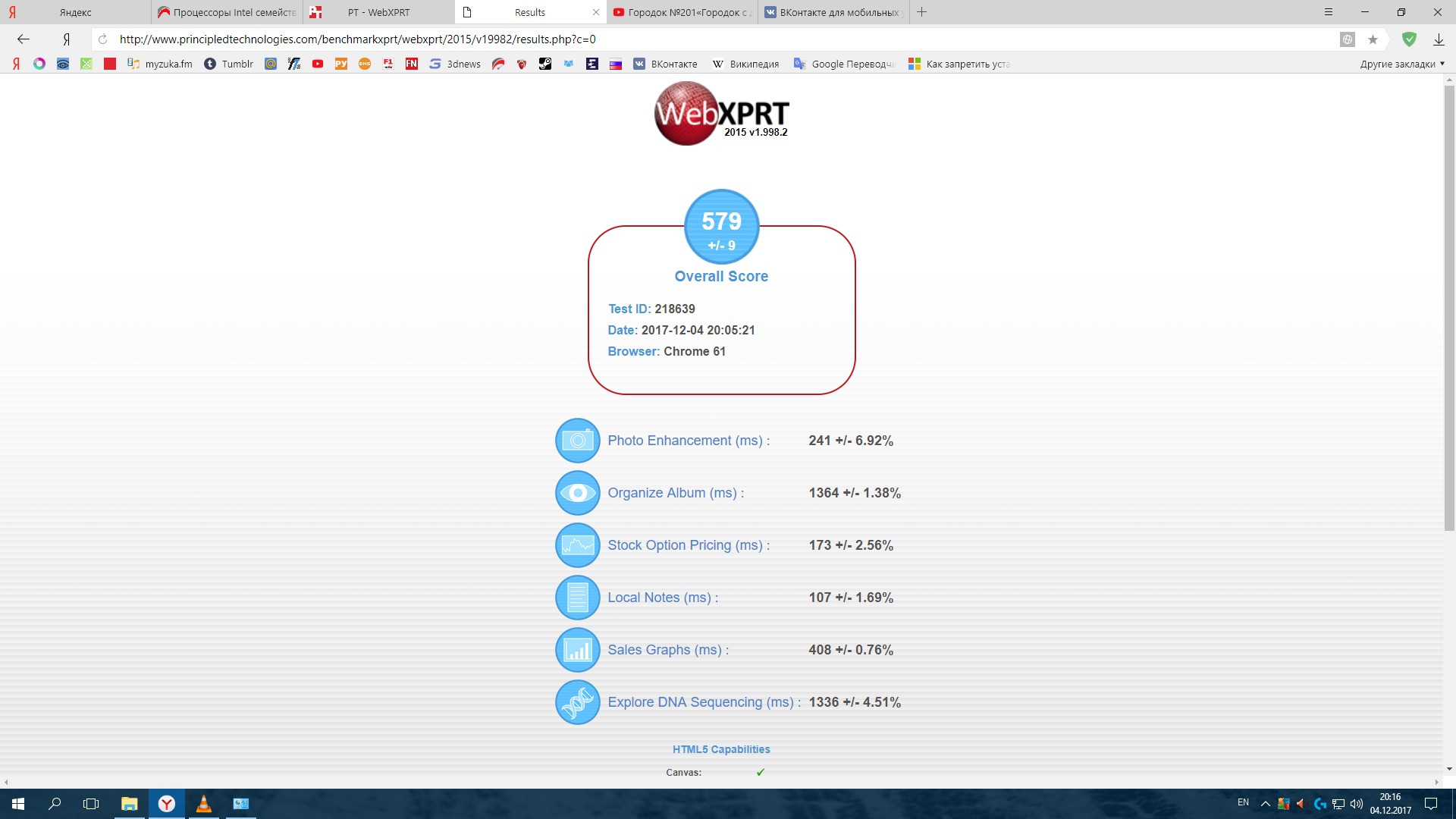Click the bookmark star in the address bar

point(1373,39)
